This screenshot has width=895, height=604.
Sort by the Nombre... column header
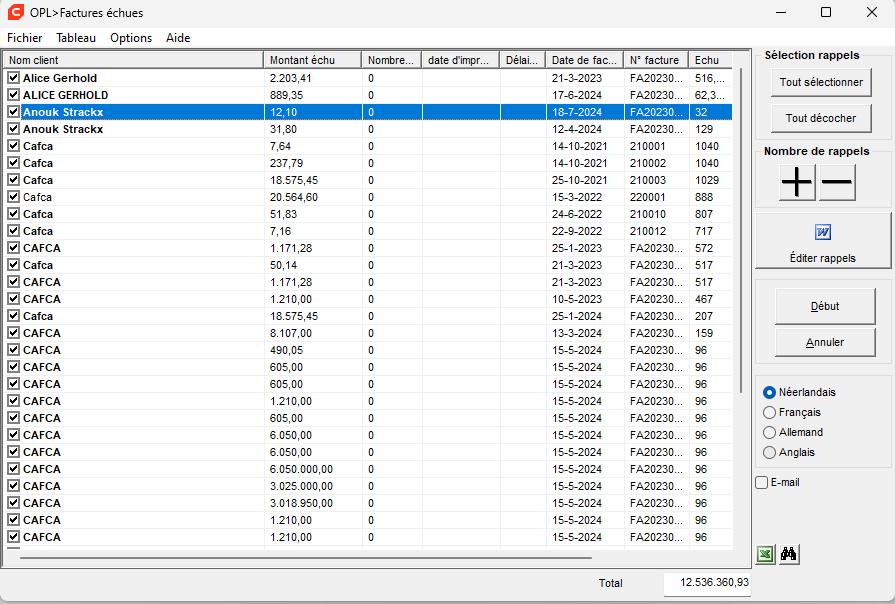(x=392, y=60)
